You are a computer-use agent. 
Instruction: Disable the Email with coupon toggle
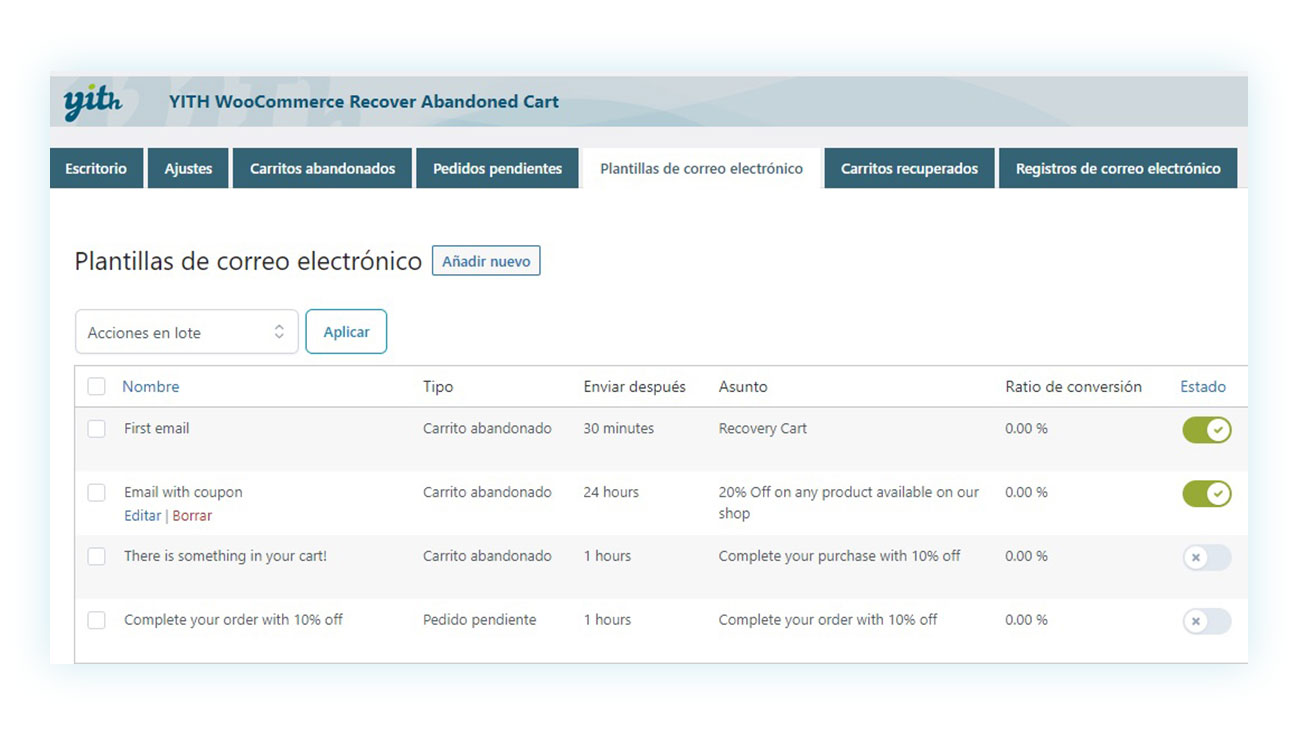coord(1207,494)
